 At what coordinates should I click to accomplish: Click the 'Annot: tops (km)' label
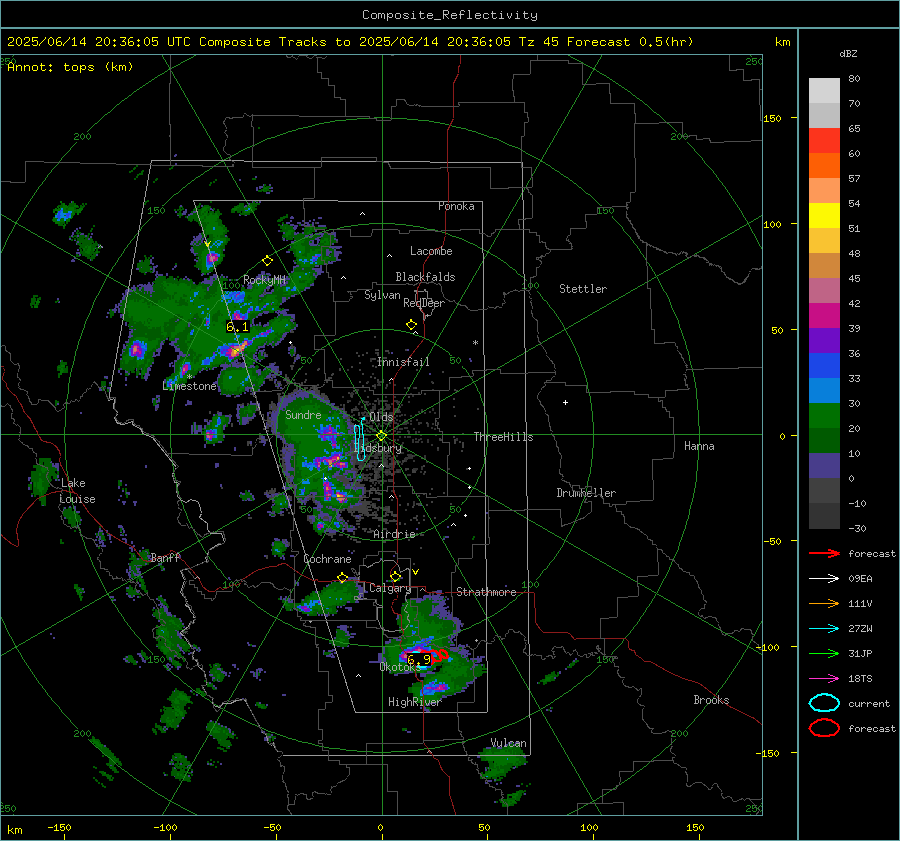click(71, 67)
